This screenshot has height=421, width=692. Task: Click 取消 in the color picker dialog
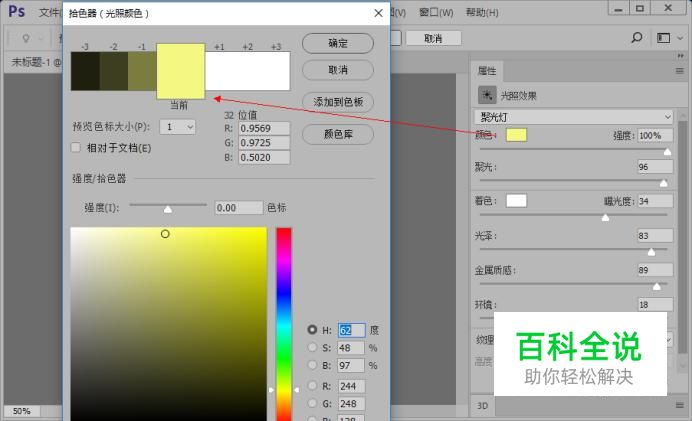pyautogui.click(x=338, y=70)
